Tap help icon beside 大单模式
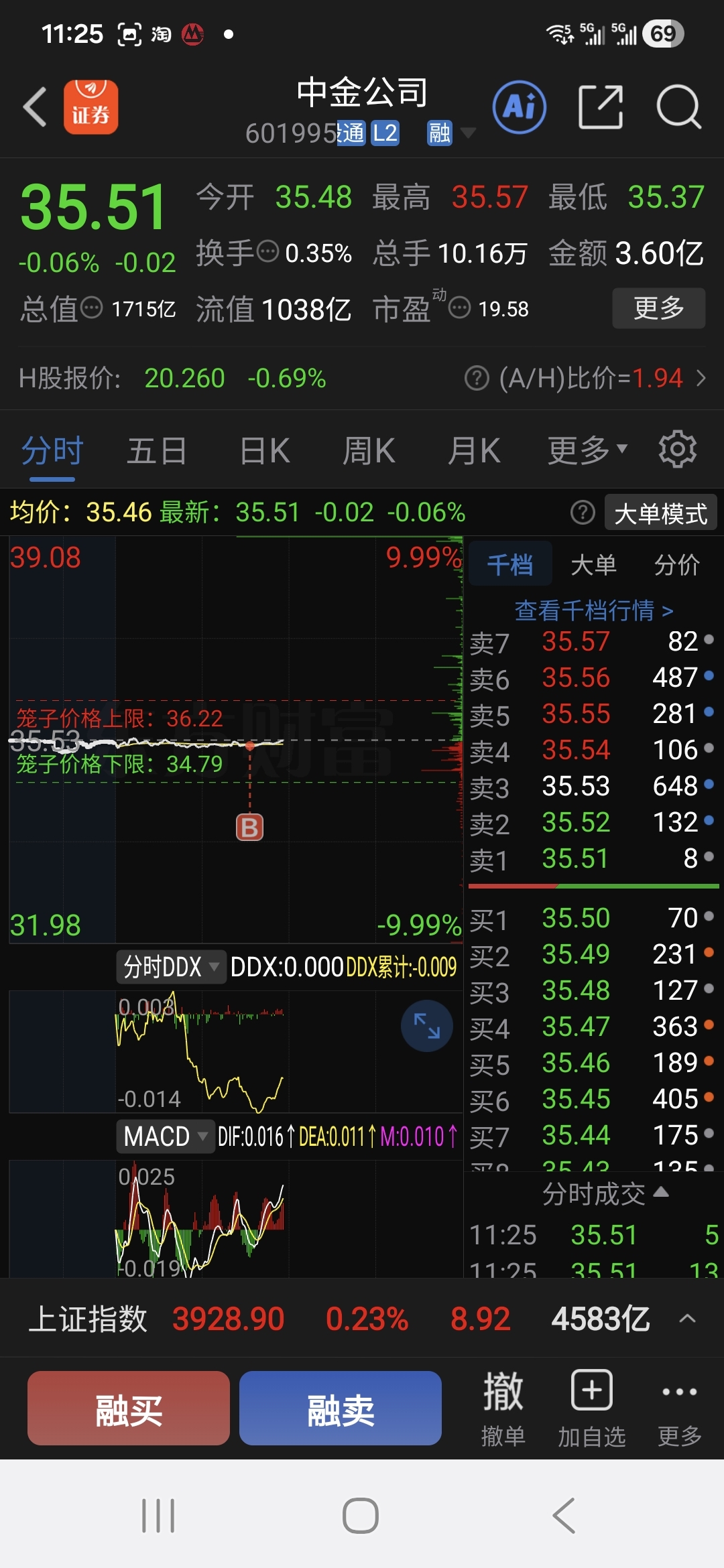The height and width of the screenshot is (1568, 724). (x=583, y=513)
